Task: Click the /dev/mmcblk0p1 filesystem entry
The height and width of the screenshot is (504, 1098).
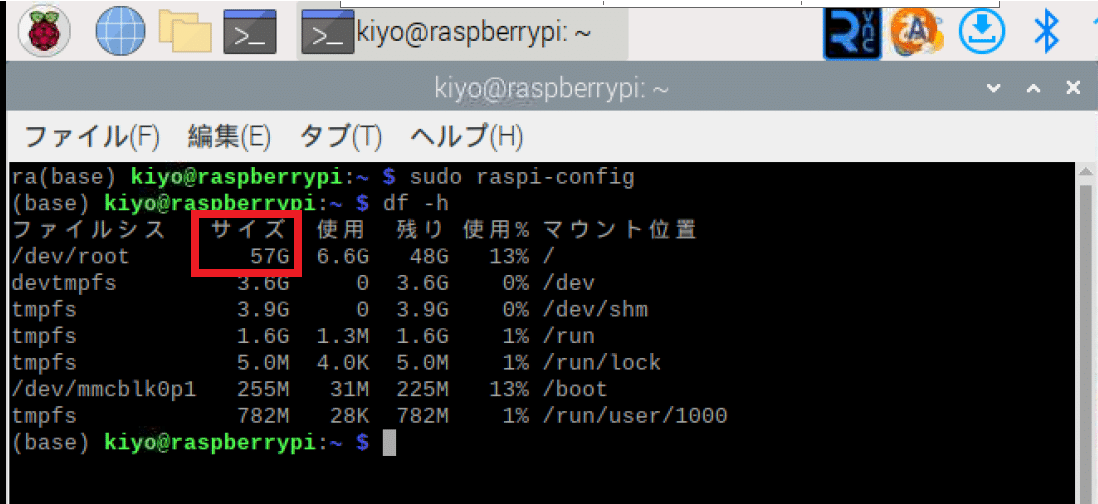Action: (104, 389)
